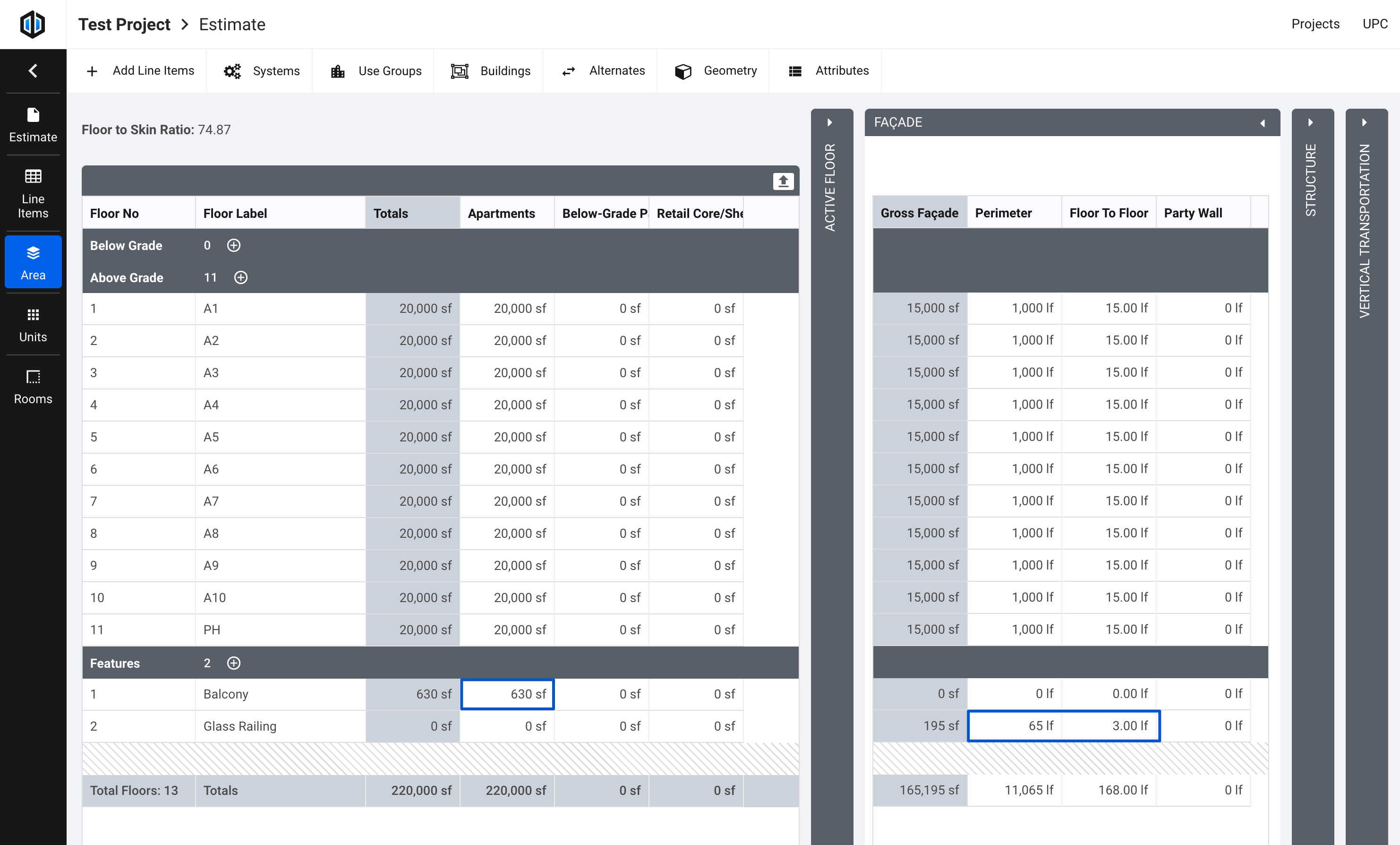The height and width of the screenshot is (845, 1400).
Task: Add a new Feature using plus button
Action: click(233, 663)
